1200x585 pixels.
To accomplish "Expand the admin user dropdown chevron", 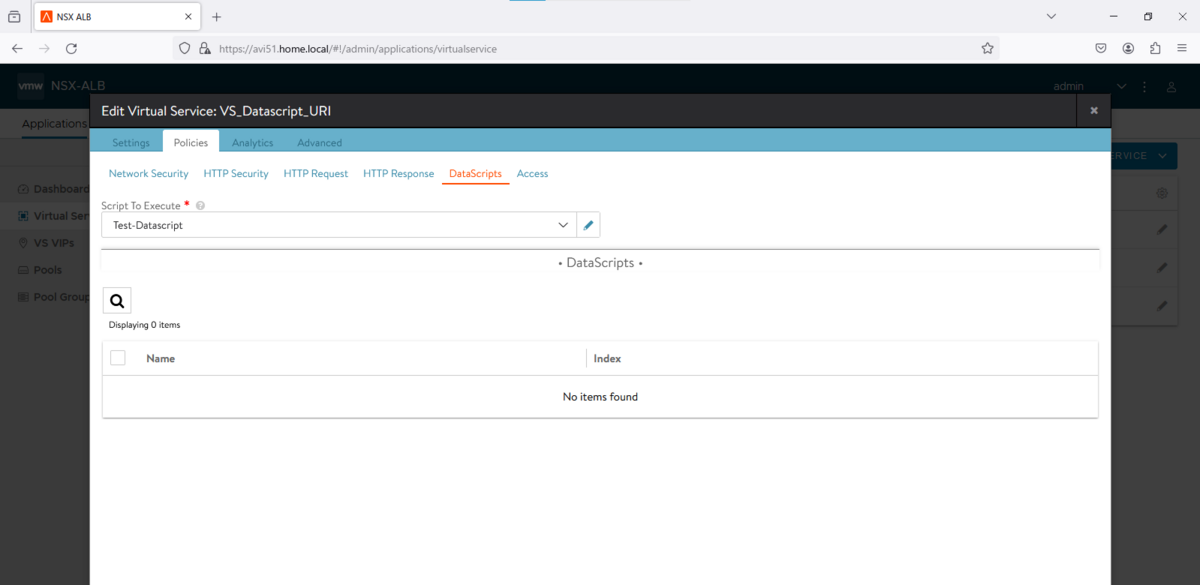I will [x=1122, y=87].
